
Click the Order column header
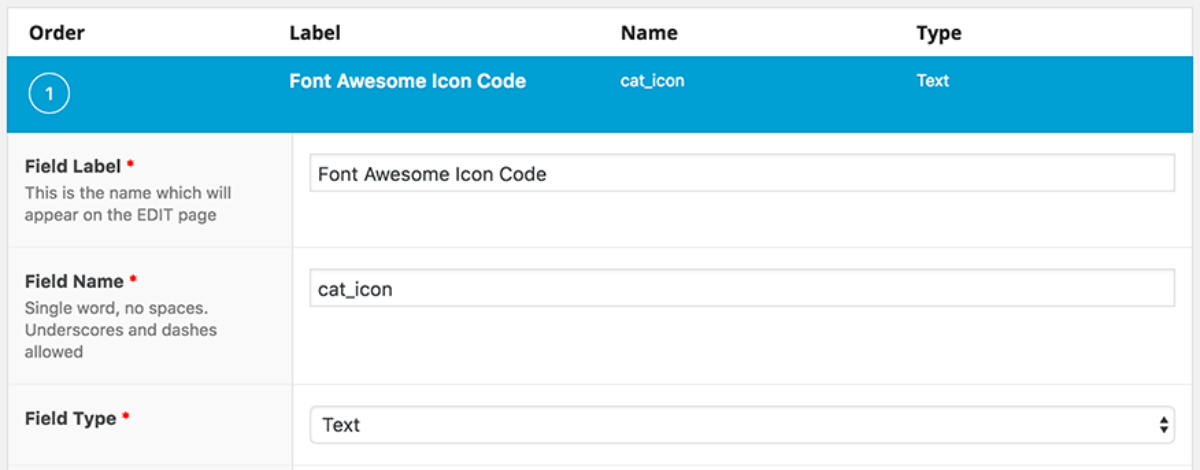[x=57, y=33]
